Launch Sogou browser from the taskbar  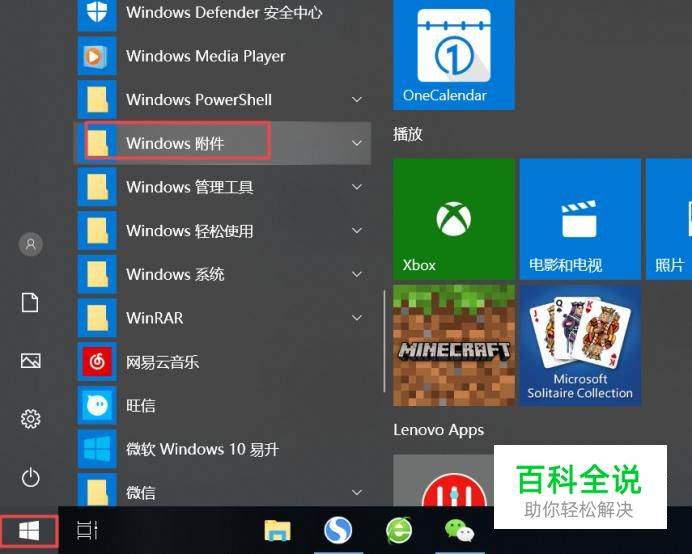pos(338,530)
